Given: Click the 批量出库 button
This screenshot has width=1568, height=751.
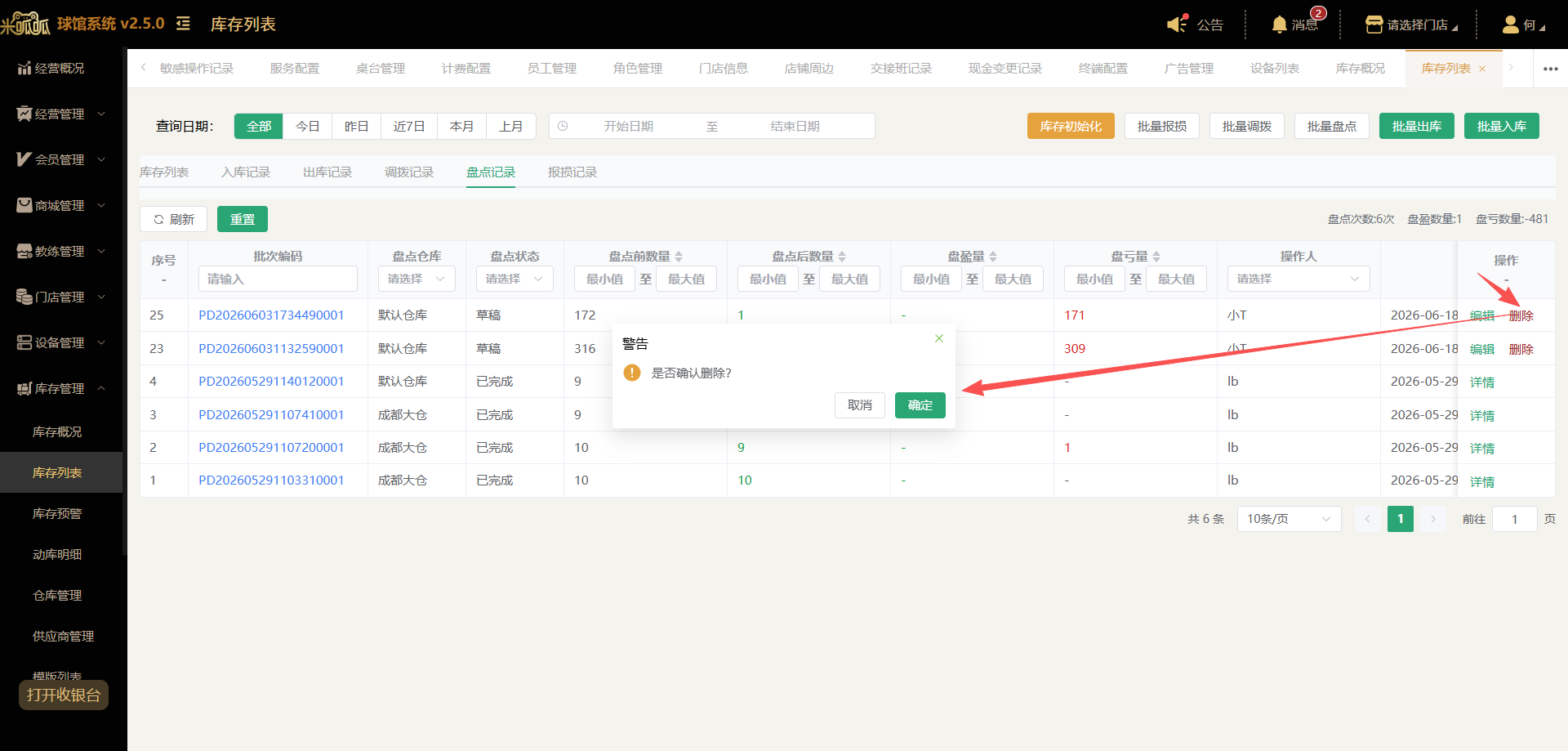Looking at the screenshot, I should click(1417, 126).
